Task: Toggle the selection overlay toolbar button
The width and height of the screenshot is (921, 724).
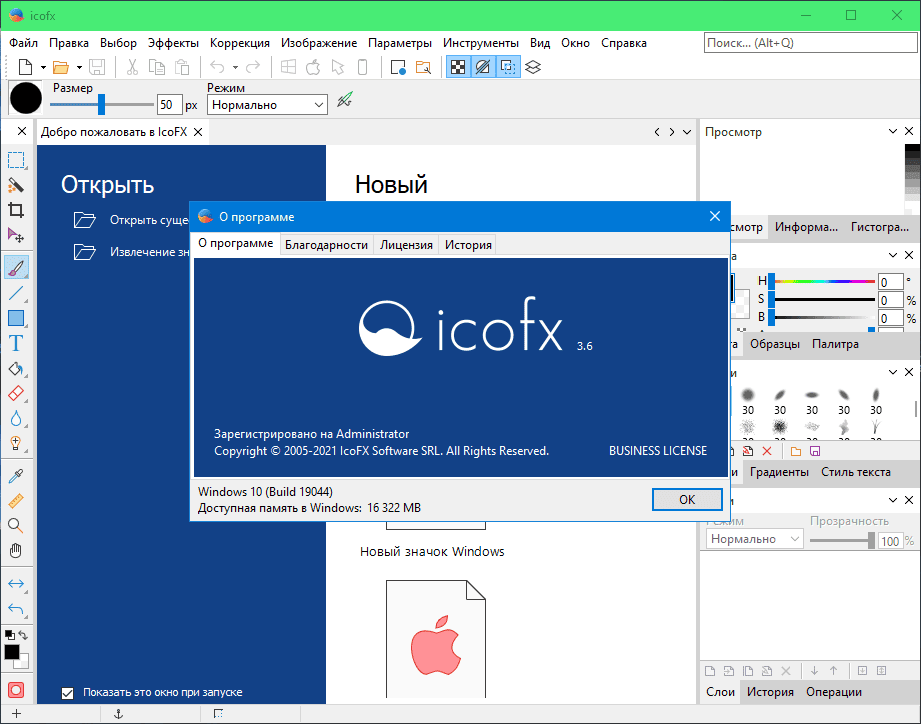Action: coord(508,68)
